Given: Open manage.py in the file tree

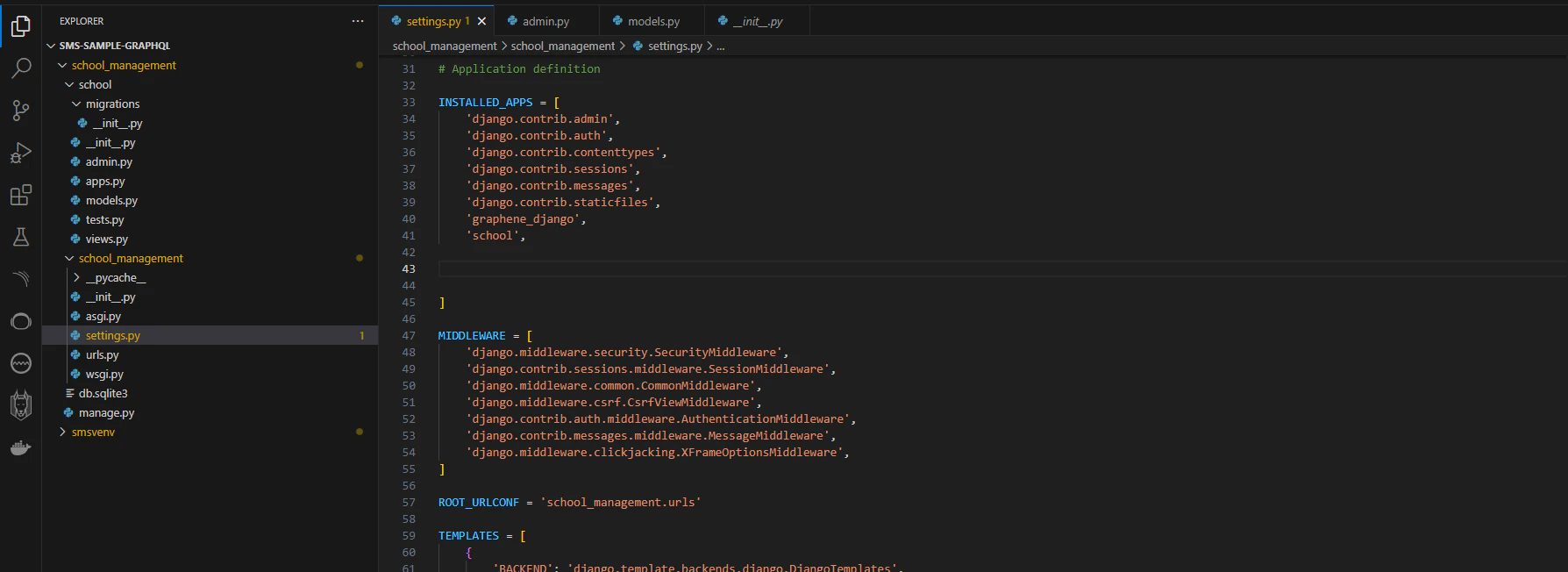Looking at the screenshot, I should pyautogui.click(x=106, y=412).
